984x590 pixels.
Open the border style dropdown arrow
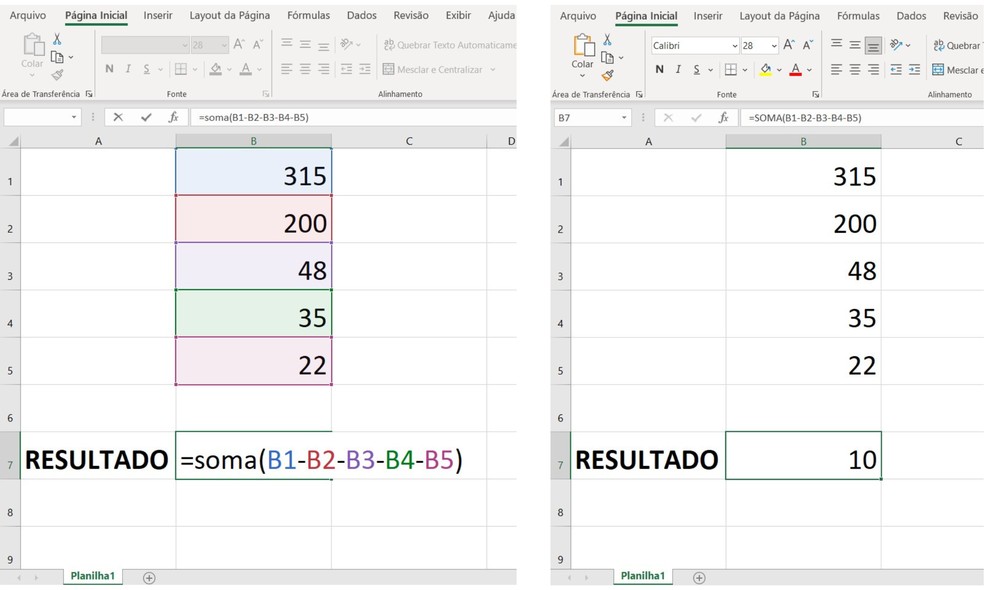point(745,68)
